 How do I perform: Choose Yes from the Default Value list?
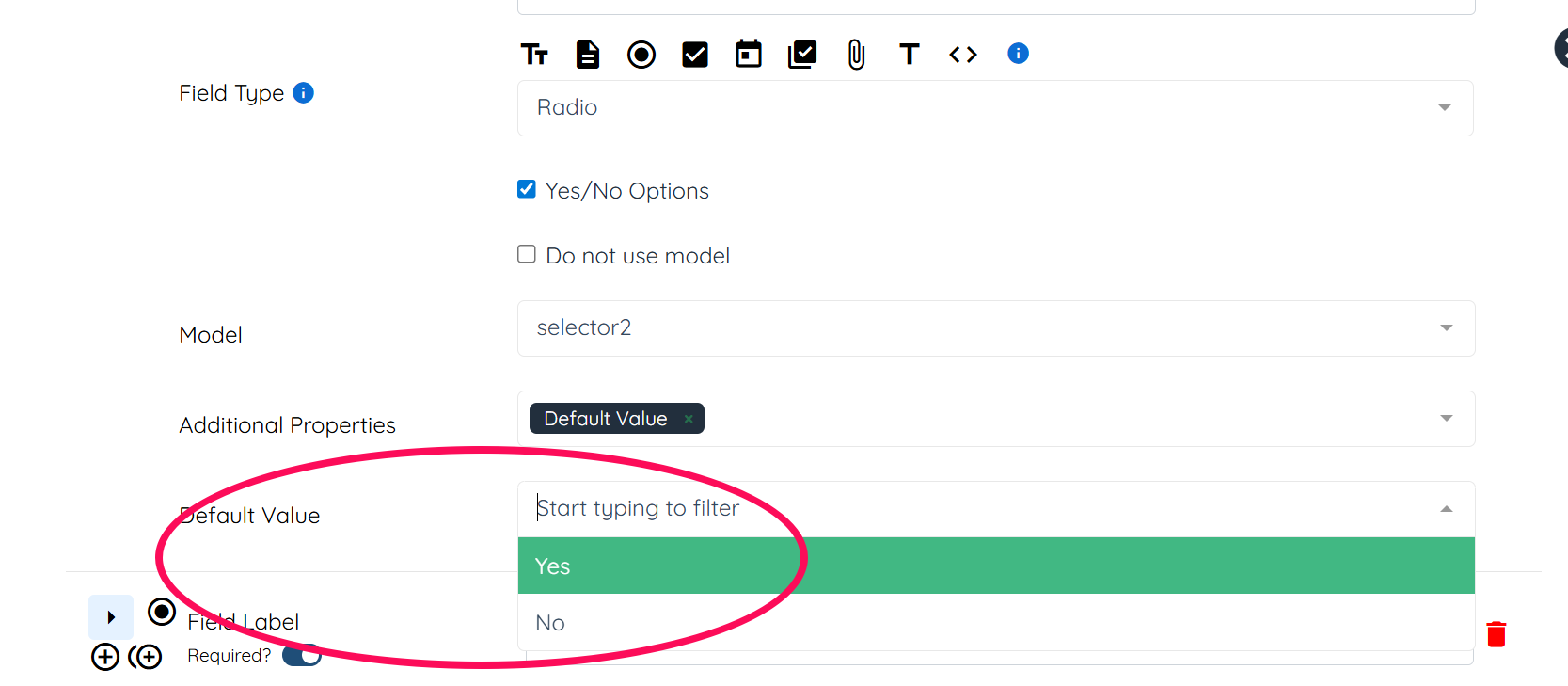pos(995,566)
